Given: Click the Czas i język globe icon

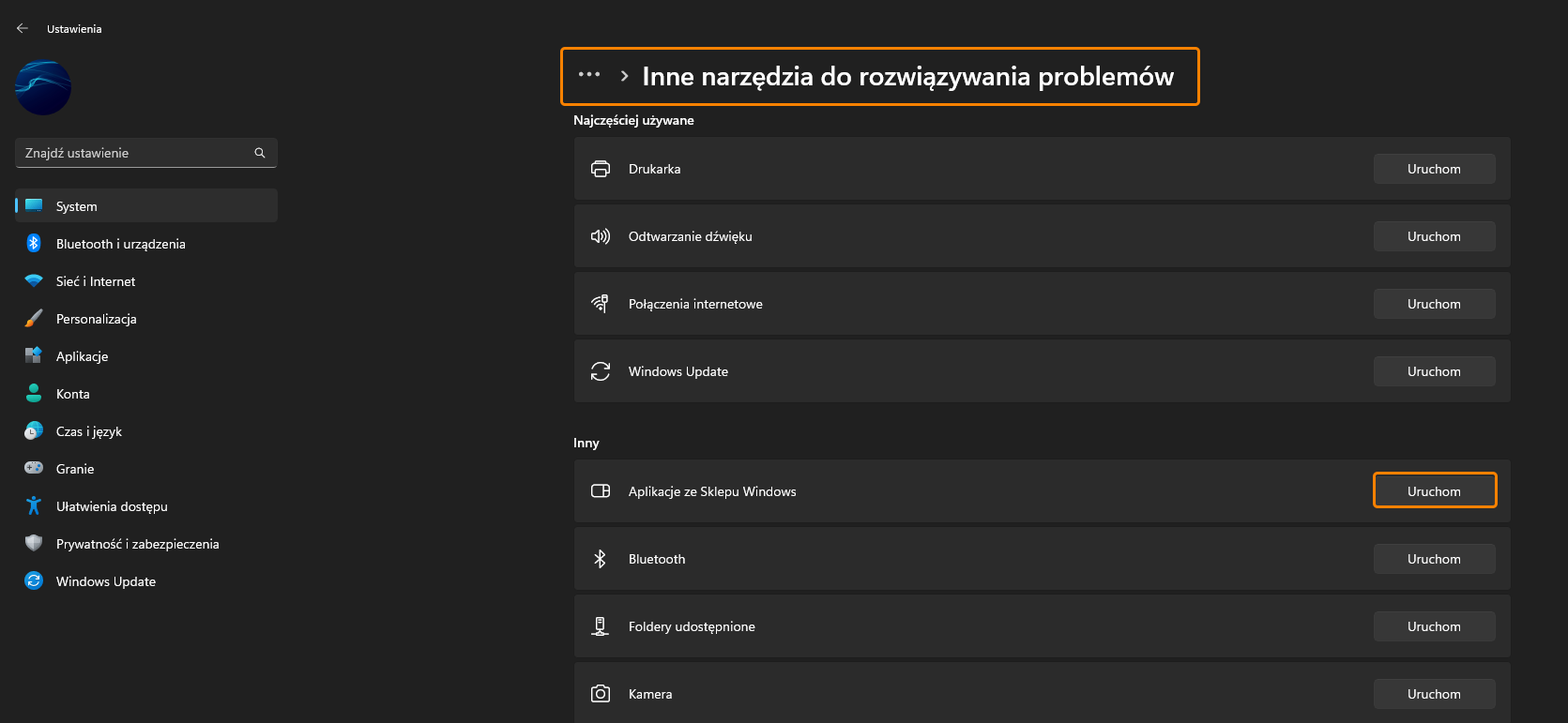Looking at the screenshot, I should pos(34,430).
